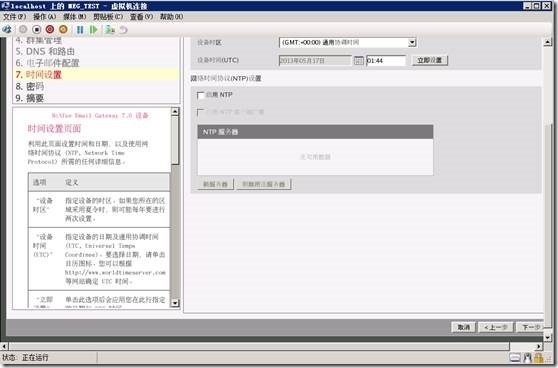Screen dimensions: 558x368
Task: Open the 剪贴板(C) menu
Action: [x=108, y=16]
